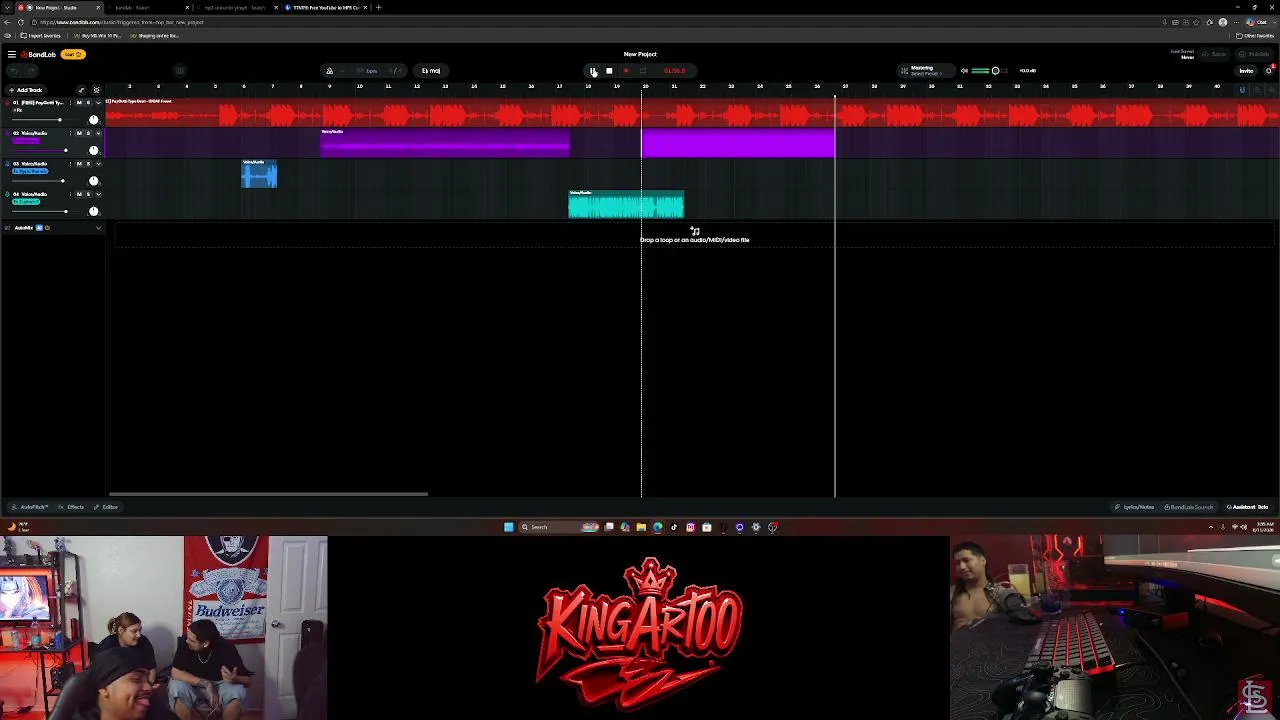Expand track 01 options chevron
The image size is (1280, 720).
pos(98,103)
